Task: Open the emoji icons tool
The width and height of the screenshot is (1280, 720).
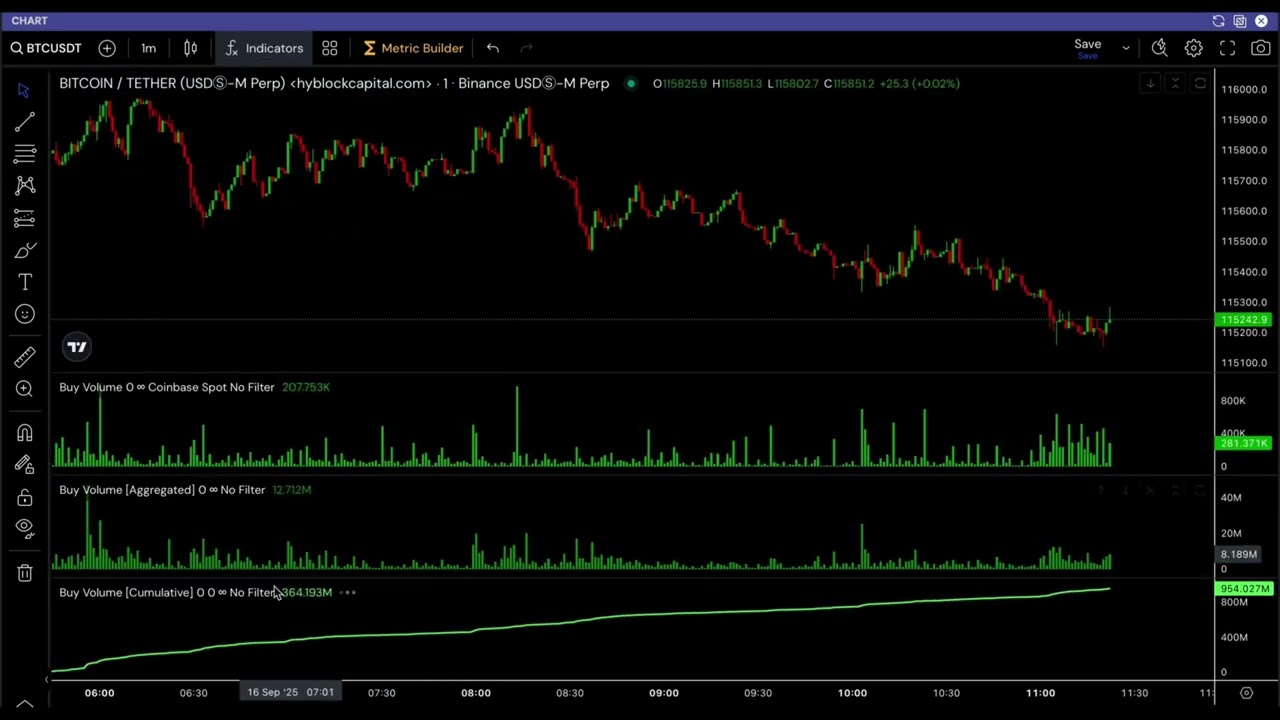Action: tap(25, 314)
